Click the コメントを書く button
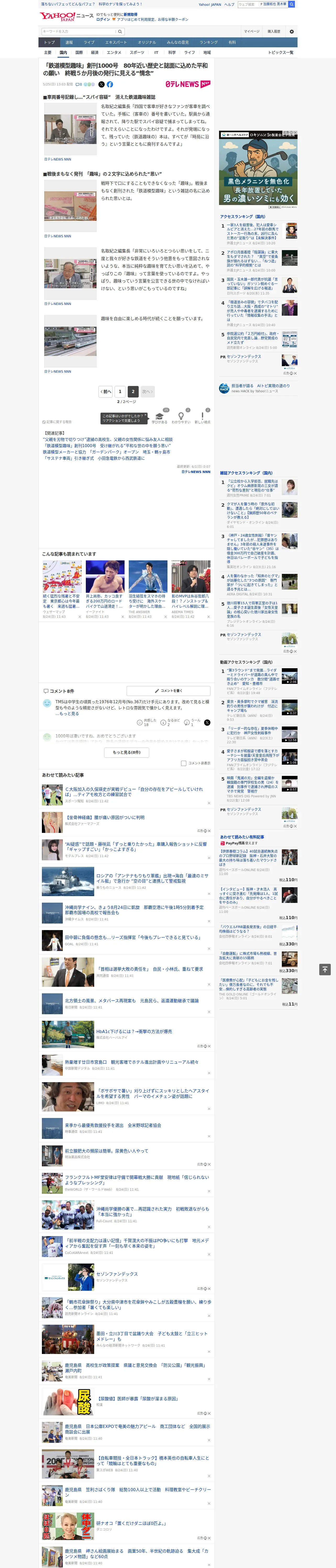This screenshot has height=1568, width=336. pos(169,691)
